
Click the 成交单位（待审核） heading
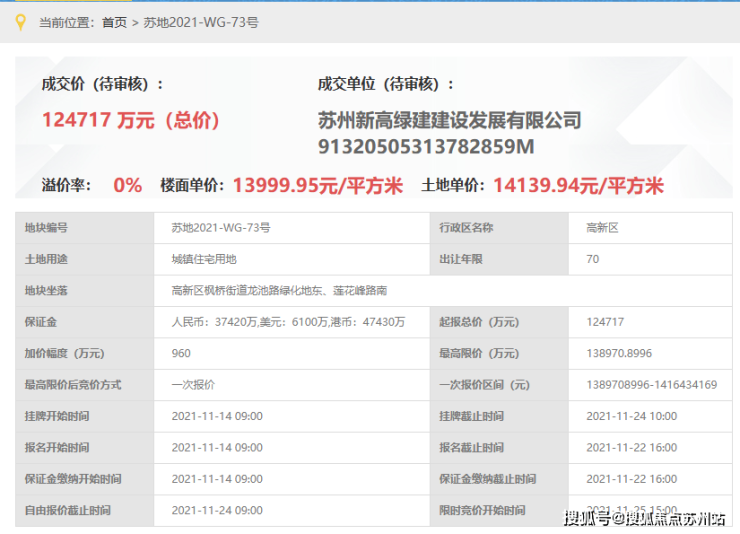pos(386,84)
